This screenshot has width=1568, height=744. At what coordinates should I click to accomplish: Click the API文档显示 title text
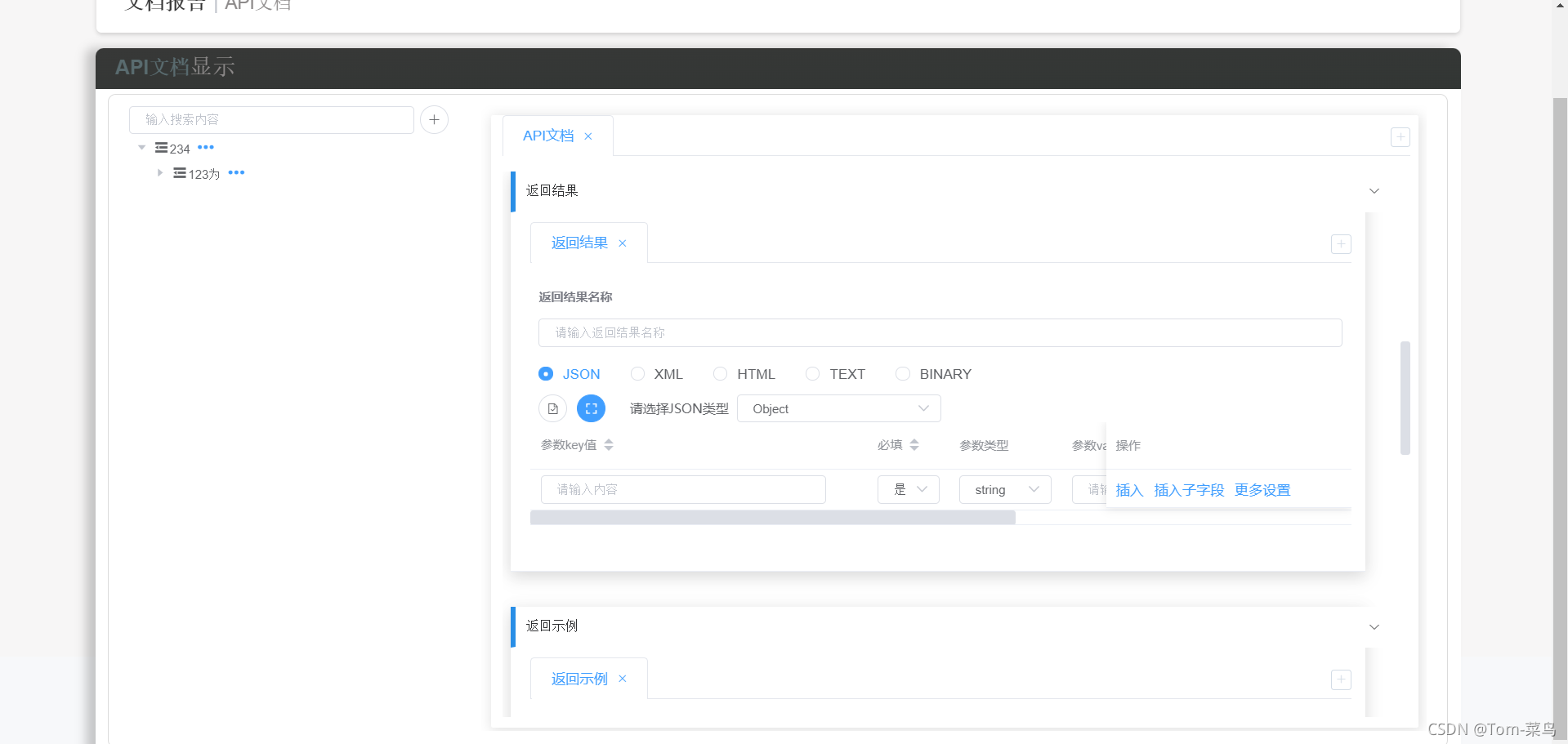coord(175,67)
